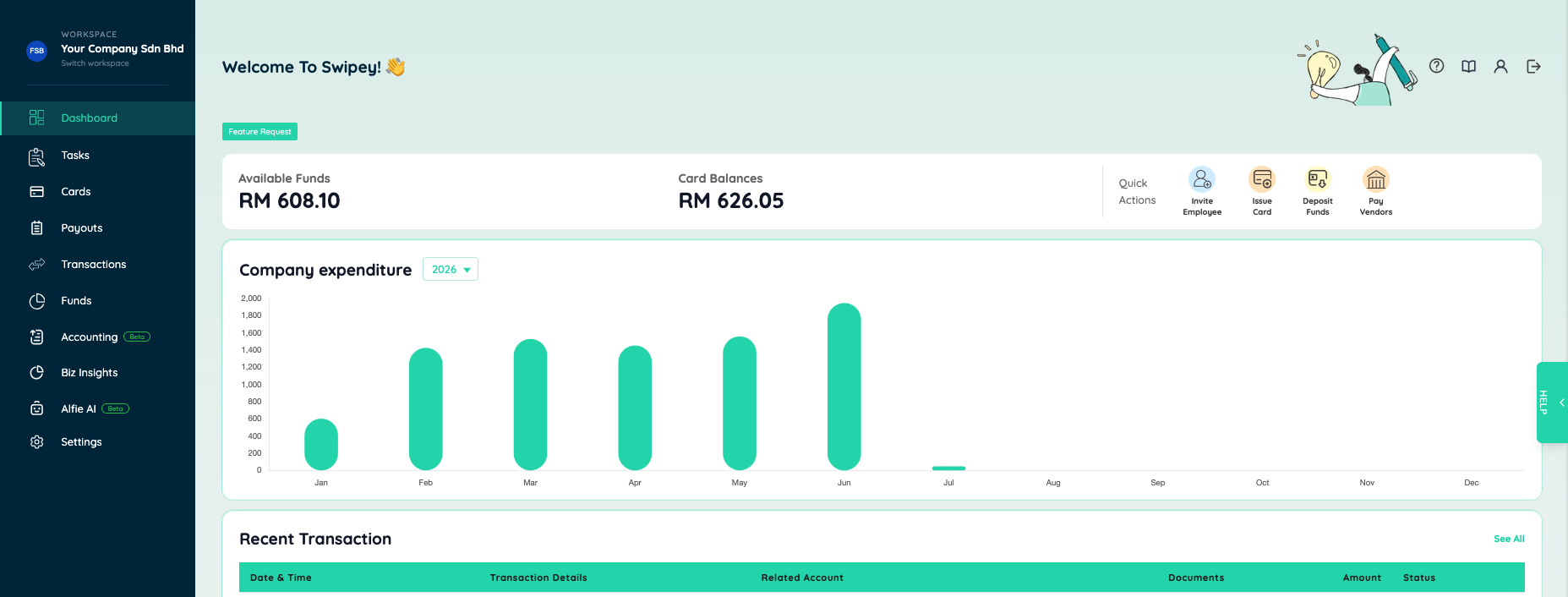
Task: Click the Feb expenditure bar
Action: [425, 408]
